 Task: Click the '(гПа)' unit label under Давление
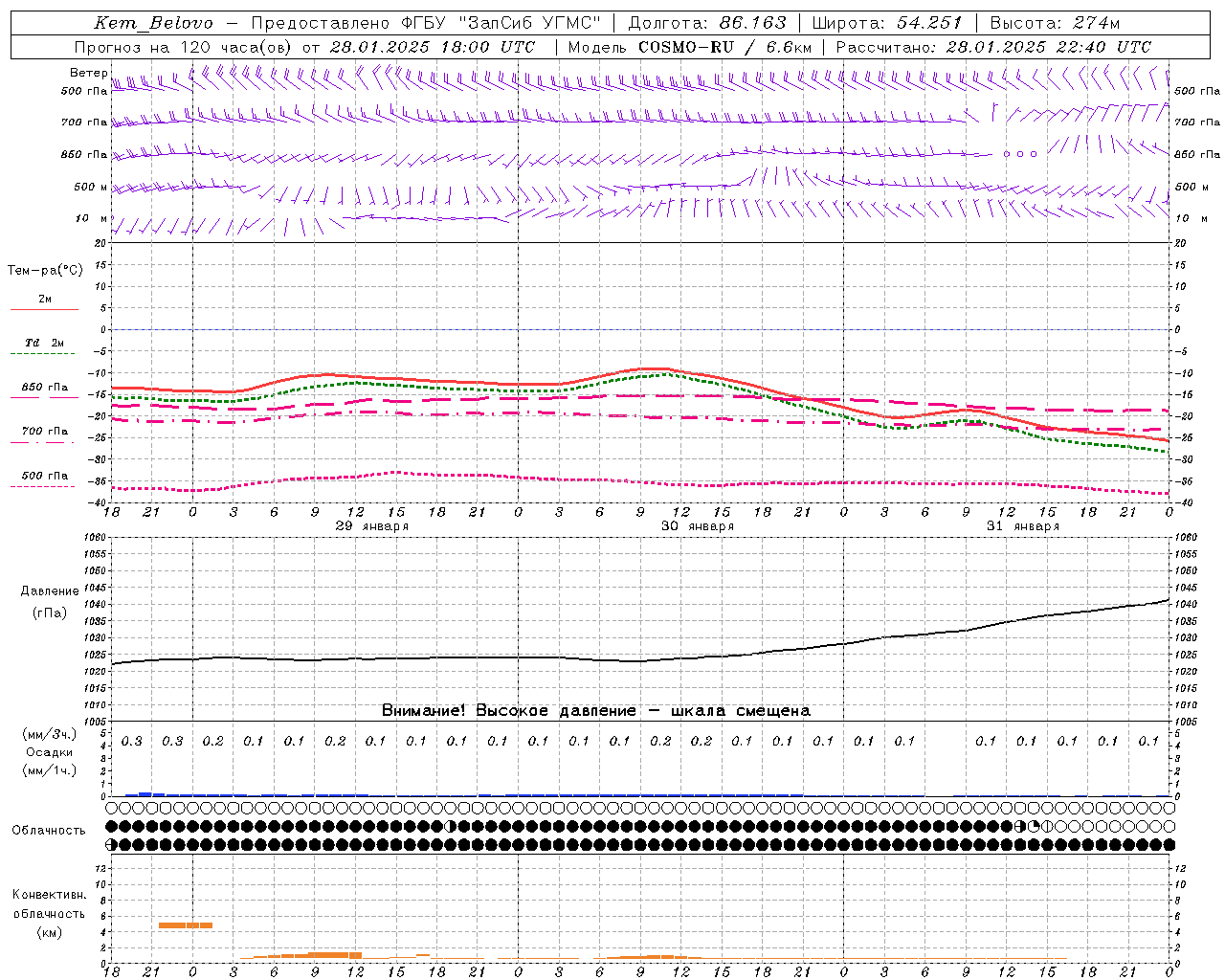click(x=50, y=613)
